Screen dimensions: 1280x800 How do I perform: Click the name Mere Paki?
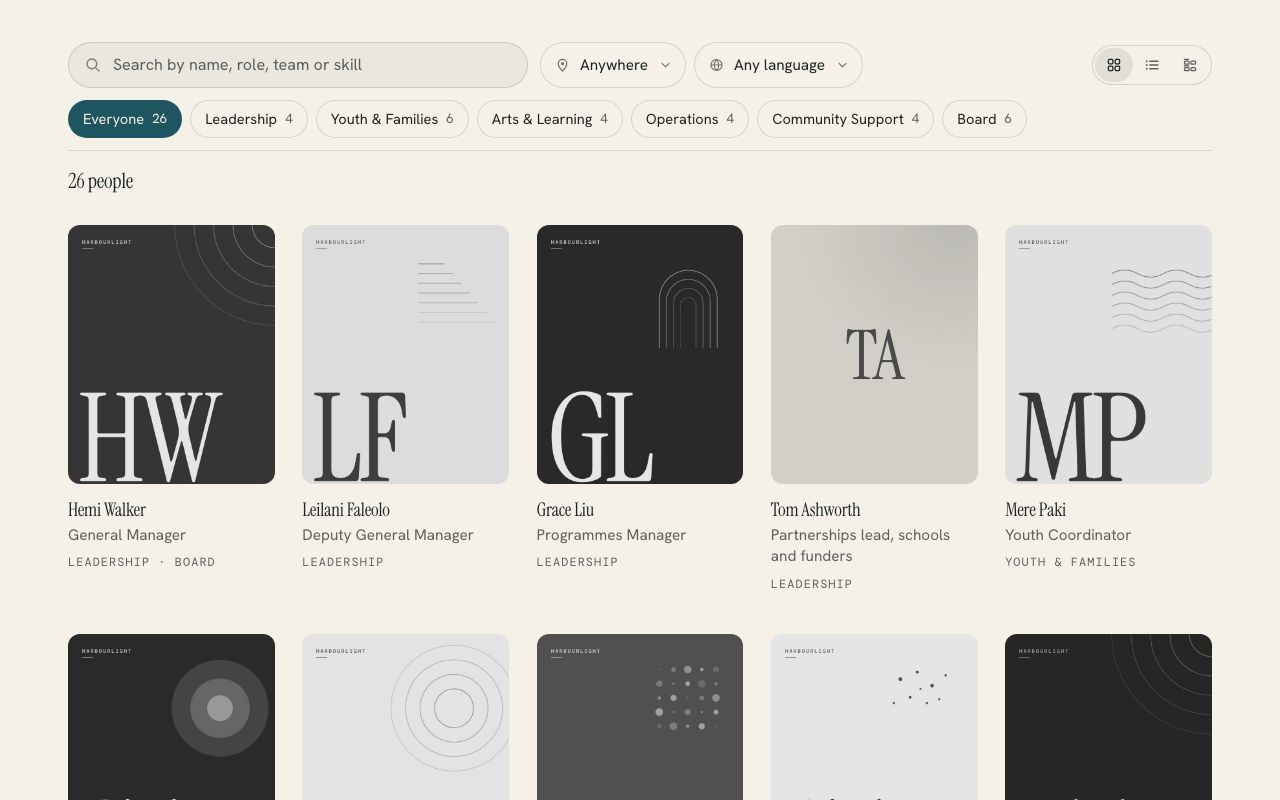(x=1035, y=510)
